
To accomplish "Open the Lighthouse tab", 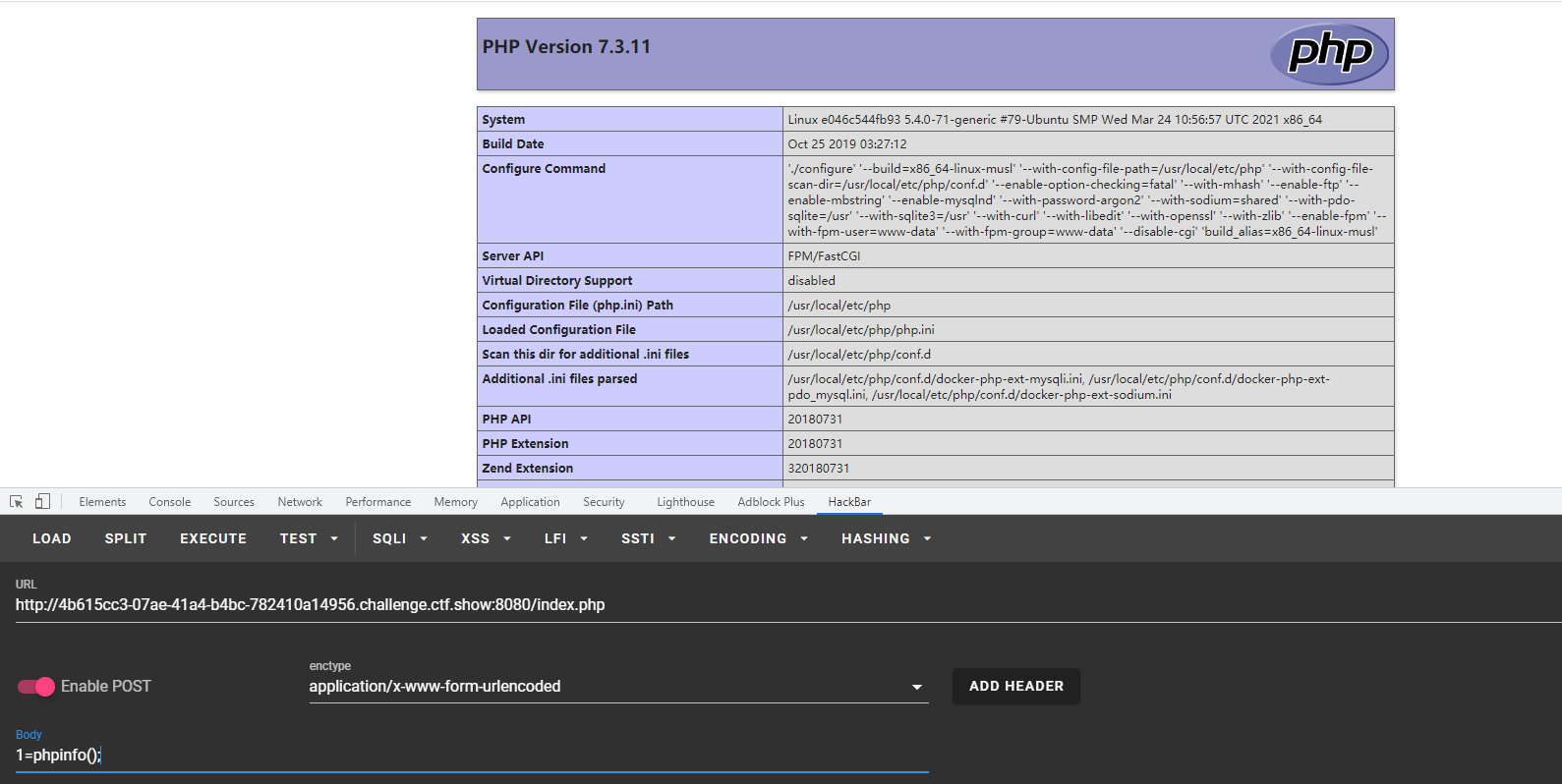I will click(685, 501).
